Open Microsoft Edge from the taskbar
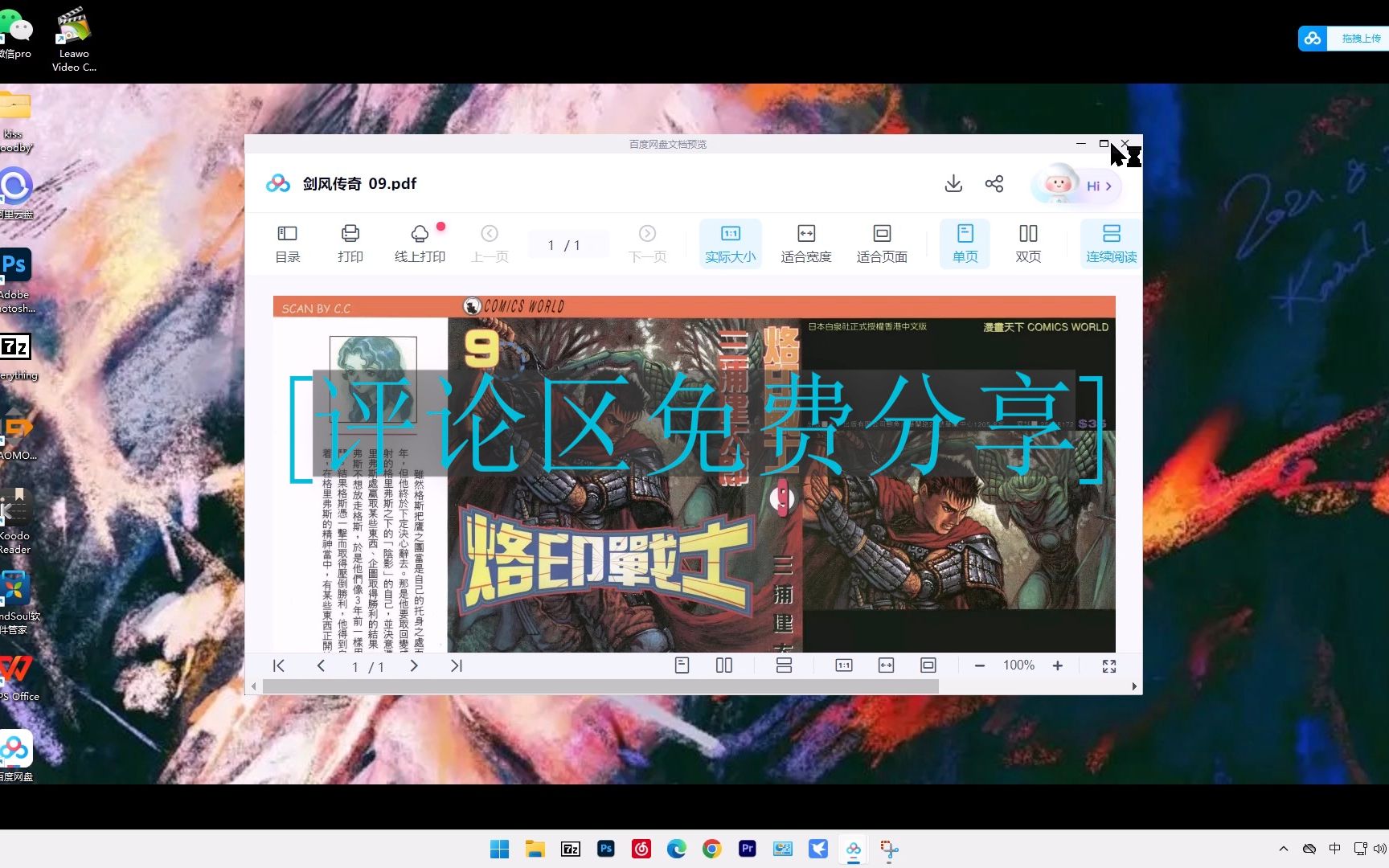 (676, 849)
